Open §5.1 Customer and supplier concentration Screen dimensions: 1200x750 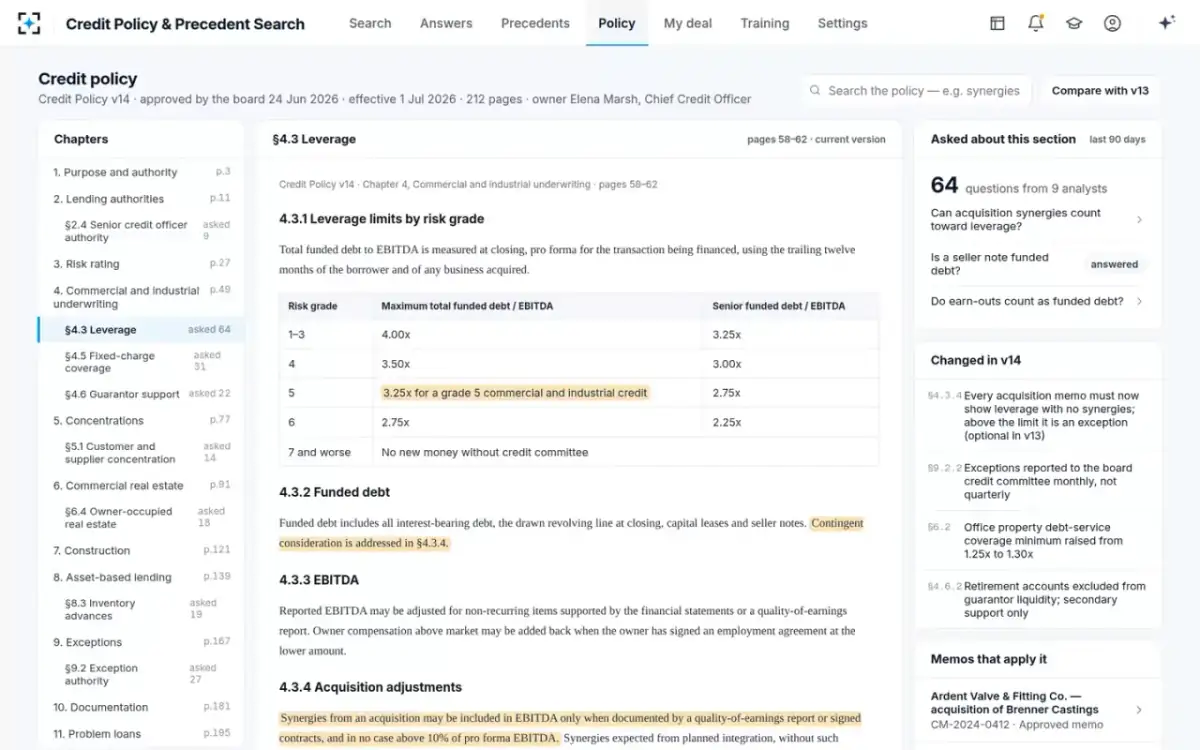(141, 453)
